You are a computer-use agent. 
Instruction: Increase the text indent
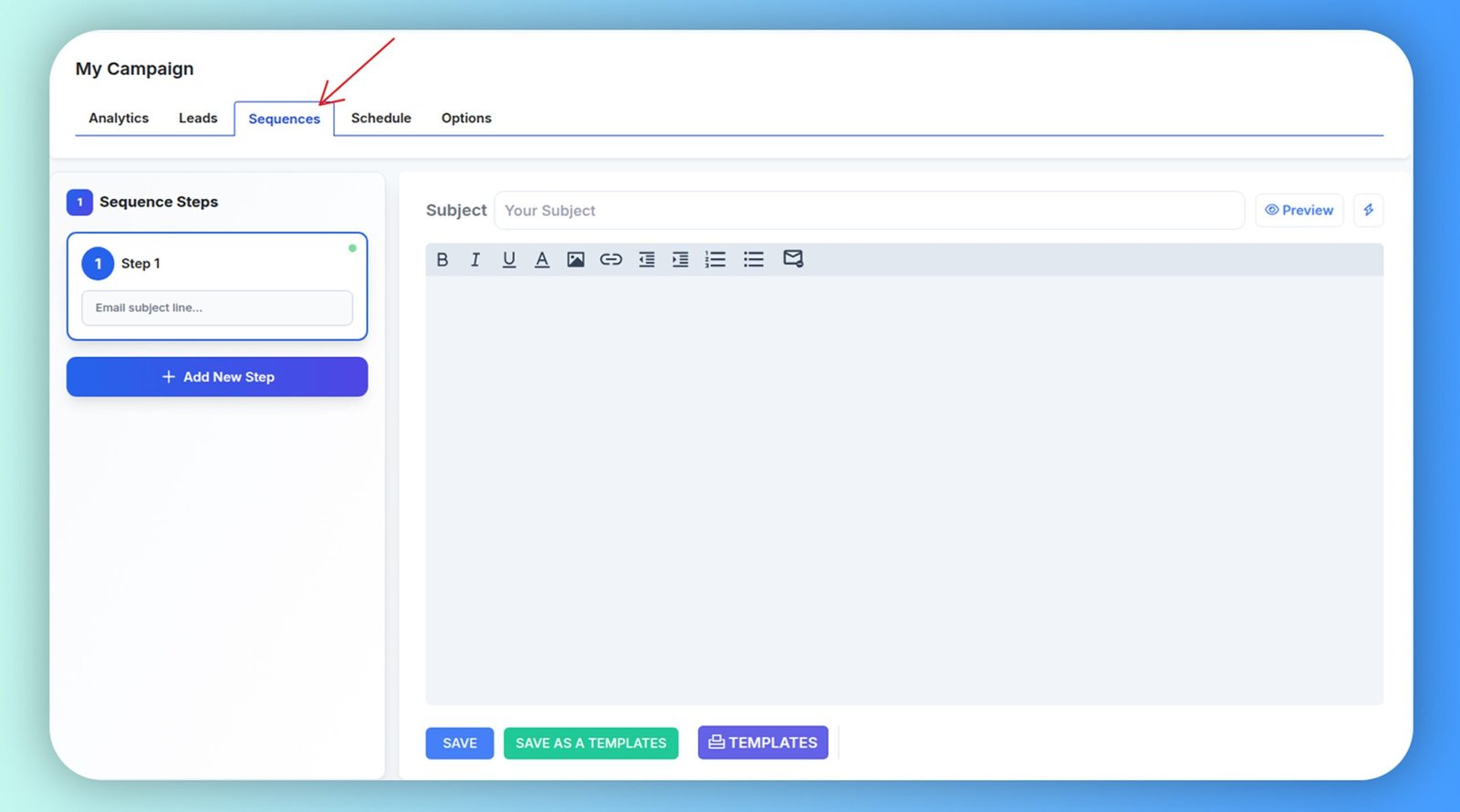pyautogui.click(x=681, y=260)
